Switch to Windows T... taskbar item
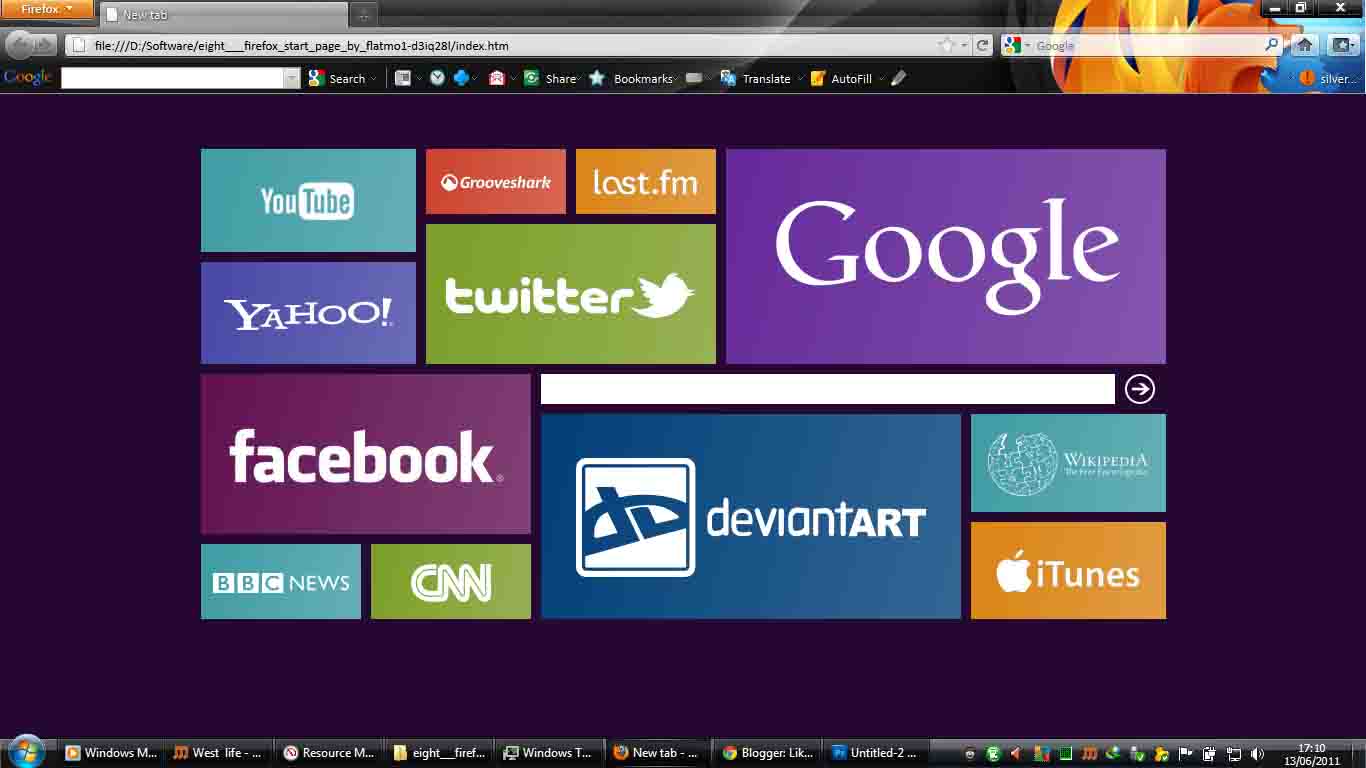 click(549, 753)
